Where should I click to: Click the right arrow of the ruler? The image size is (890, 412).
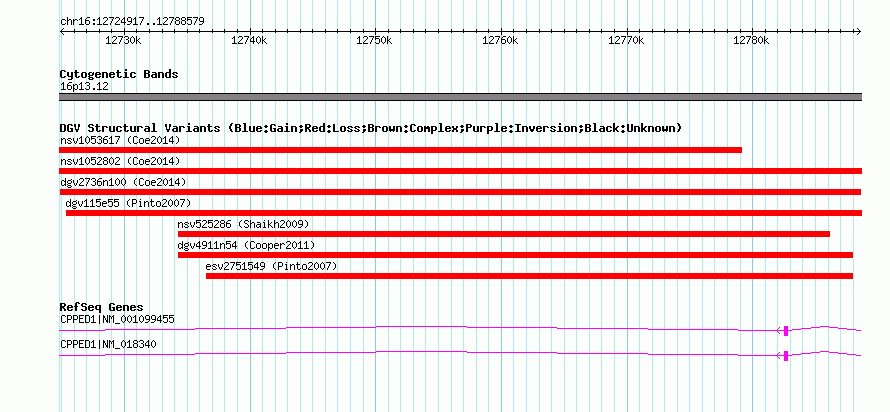(858, 32)
